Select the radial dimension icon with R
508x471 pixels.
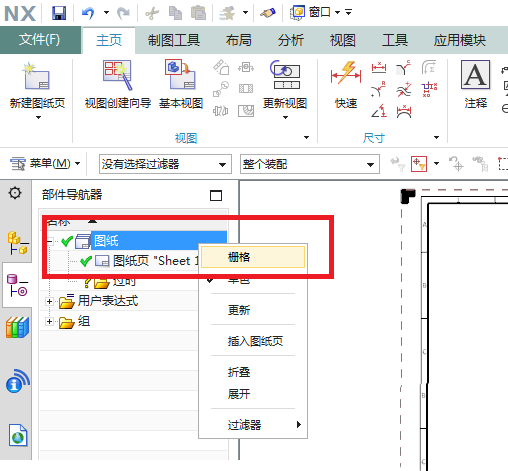point(379,89)
